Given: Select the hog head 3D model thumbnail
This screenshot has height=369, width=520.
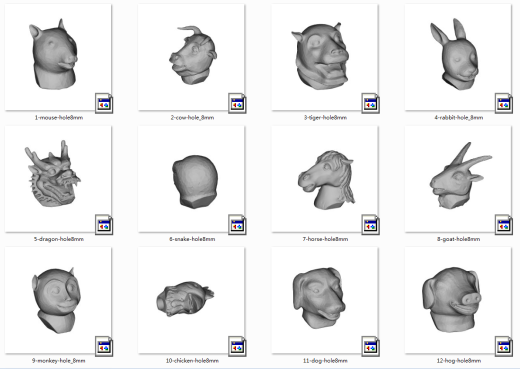Looking at the screenshot, I should [x=458, y=300].
